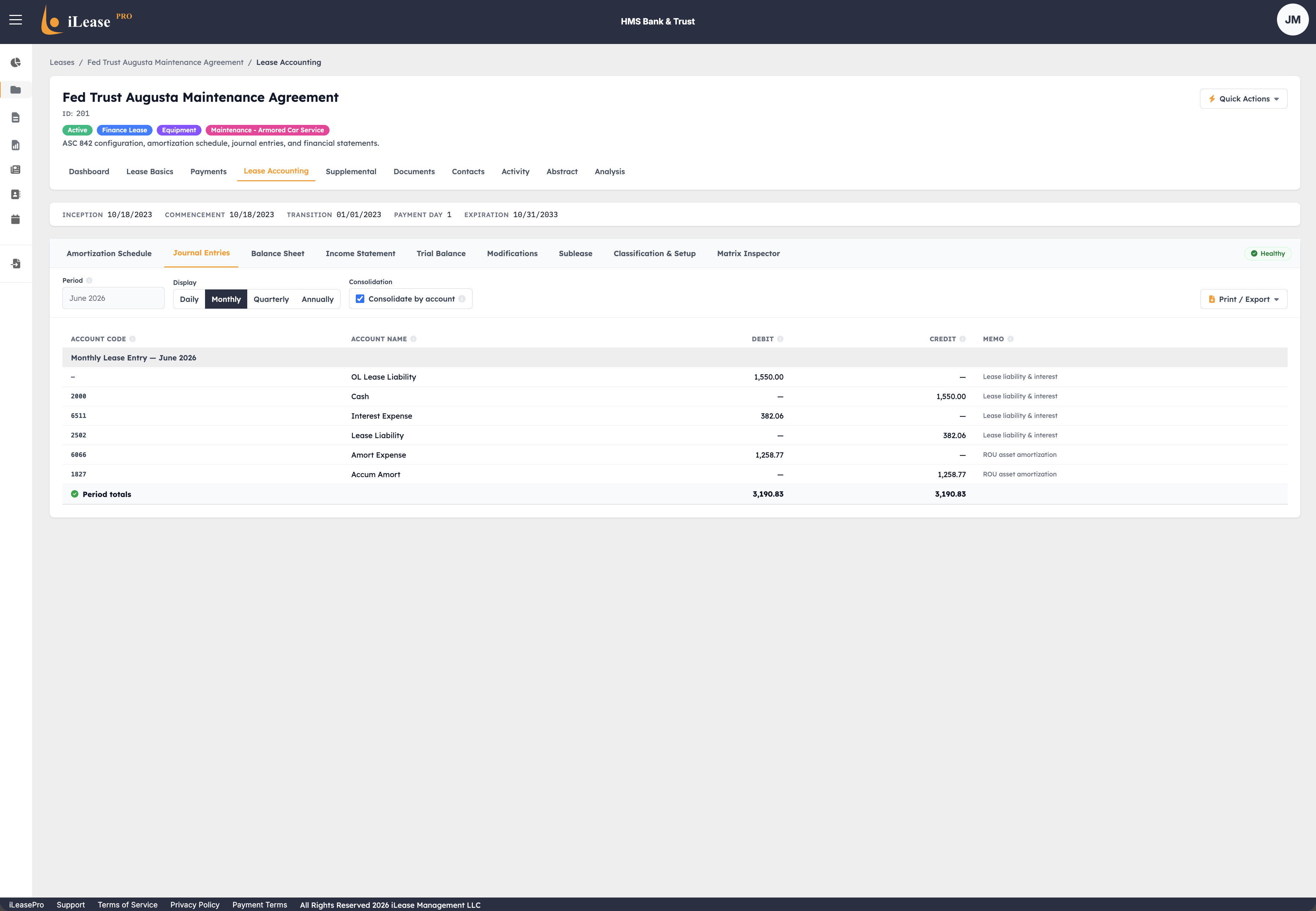This screenshot has width=1316, height=911.
Task: Click the Fed Trust Augusta Maintenance Agreement breadcrumb
Action: click(x=165, y=63)
